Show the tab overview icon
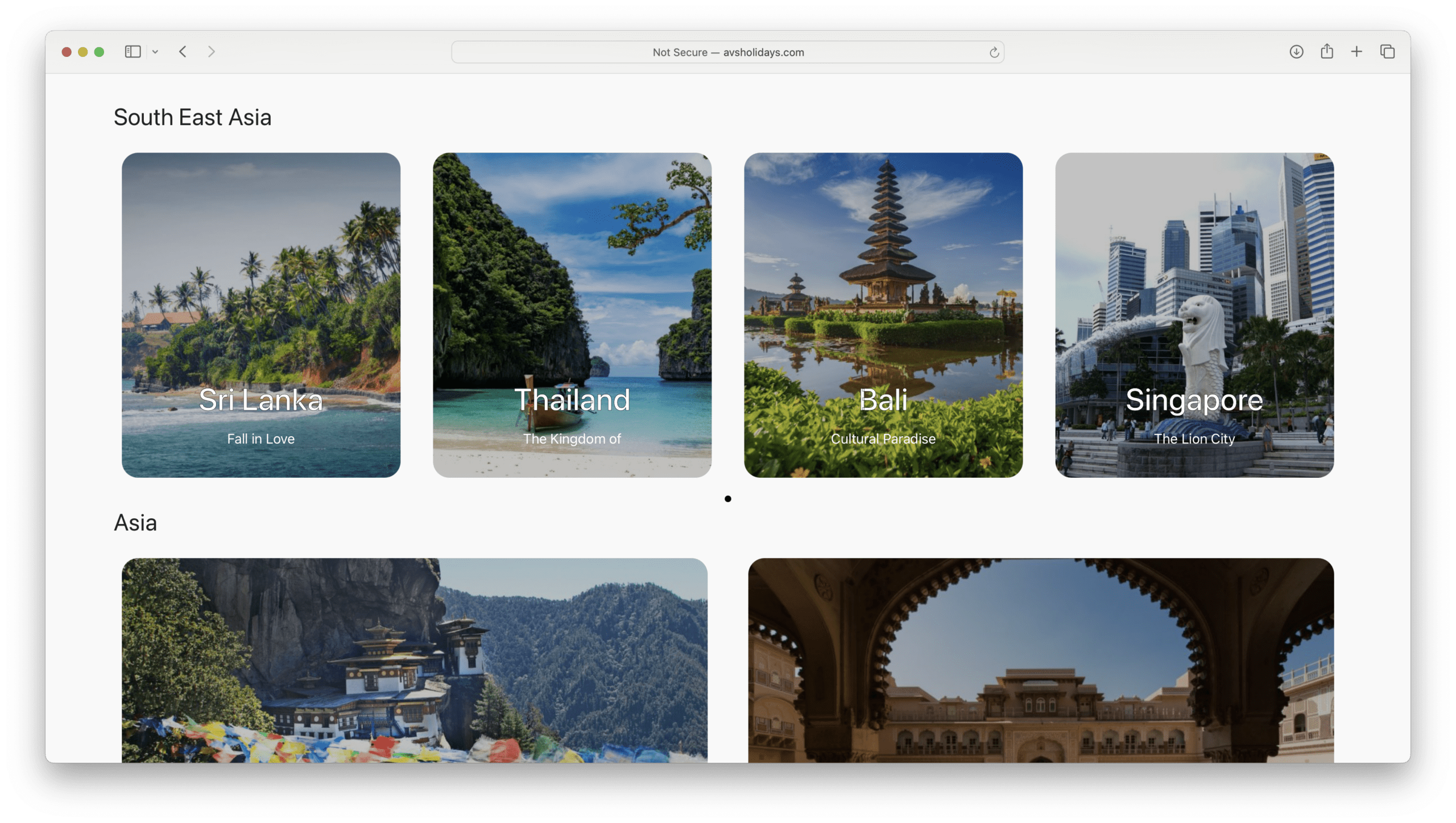1456x823 pixels. click(1388, 52)
